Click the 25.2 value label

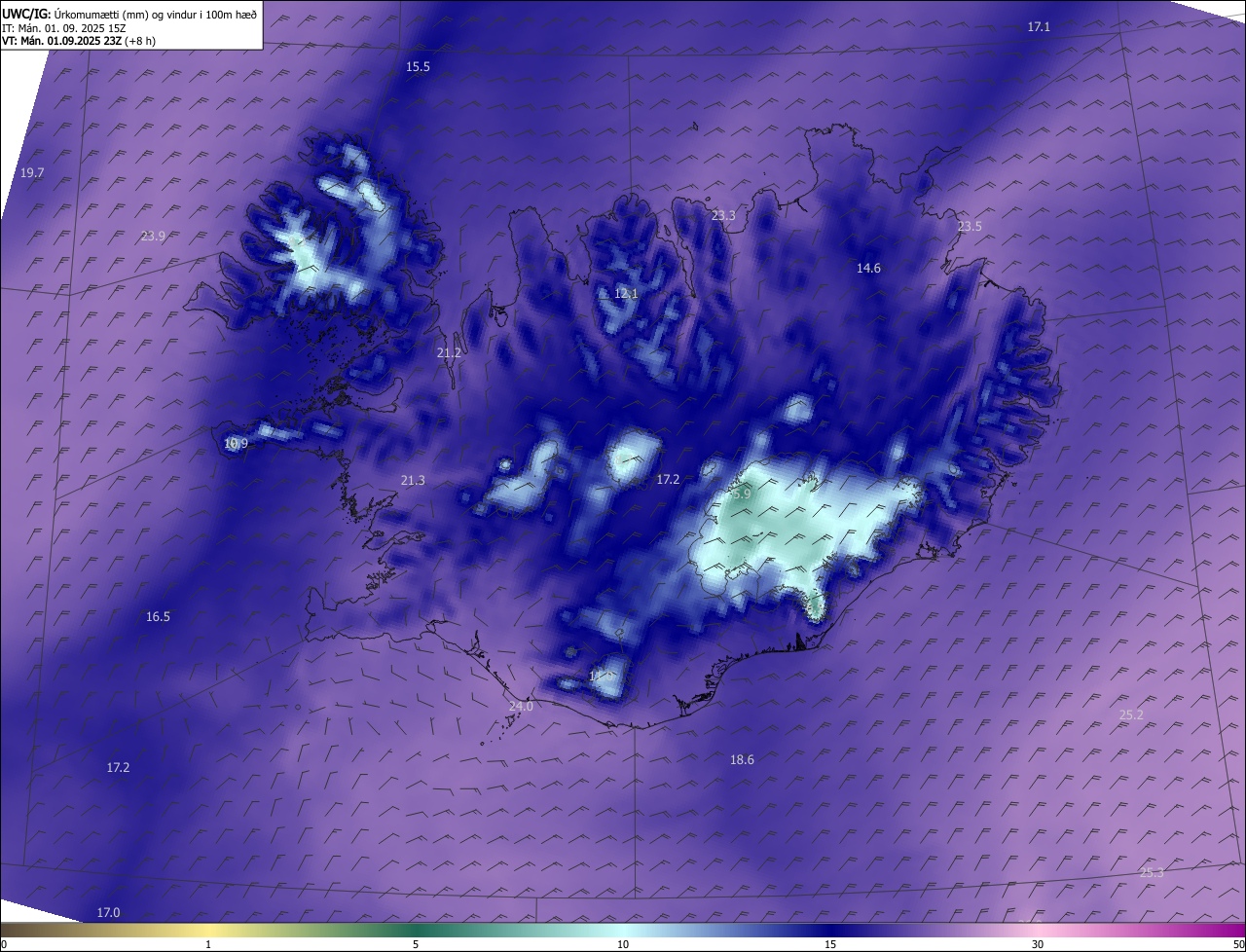(1131, 714)
